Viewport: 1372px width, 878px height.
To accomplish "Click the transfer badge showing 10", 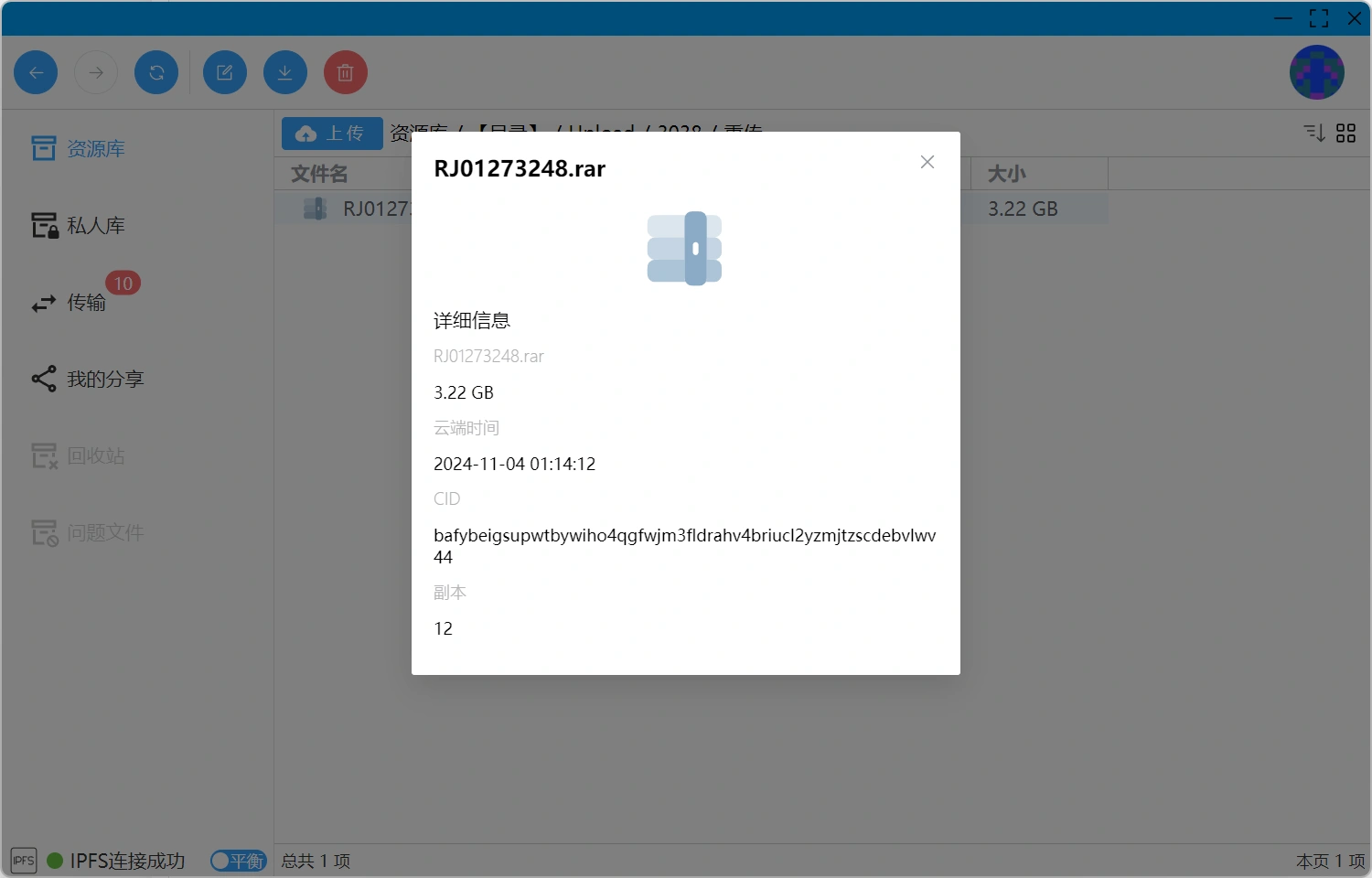I will pyautogui.click(x=123, y=284).
